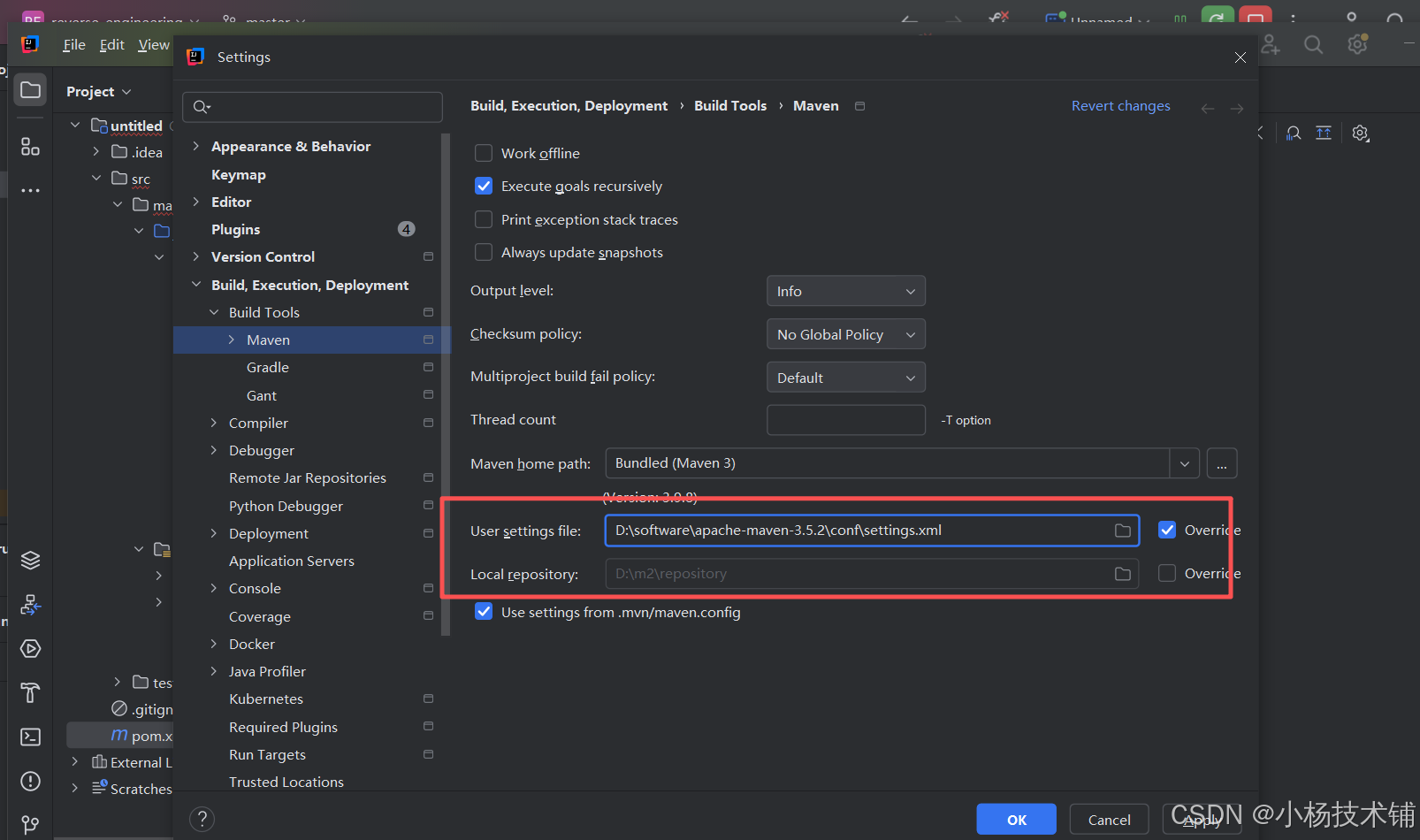Select Remote Jar Repositories in tree
The width and height of the screenshot is (1420, 840).
[308, 477]
